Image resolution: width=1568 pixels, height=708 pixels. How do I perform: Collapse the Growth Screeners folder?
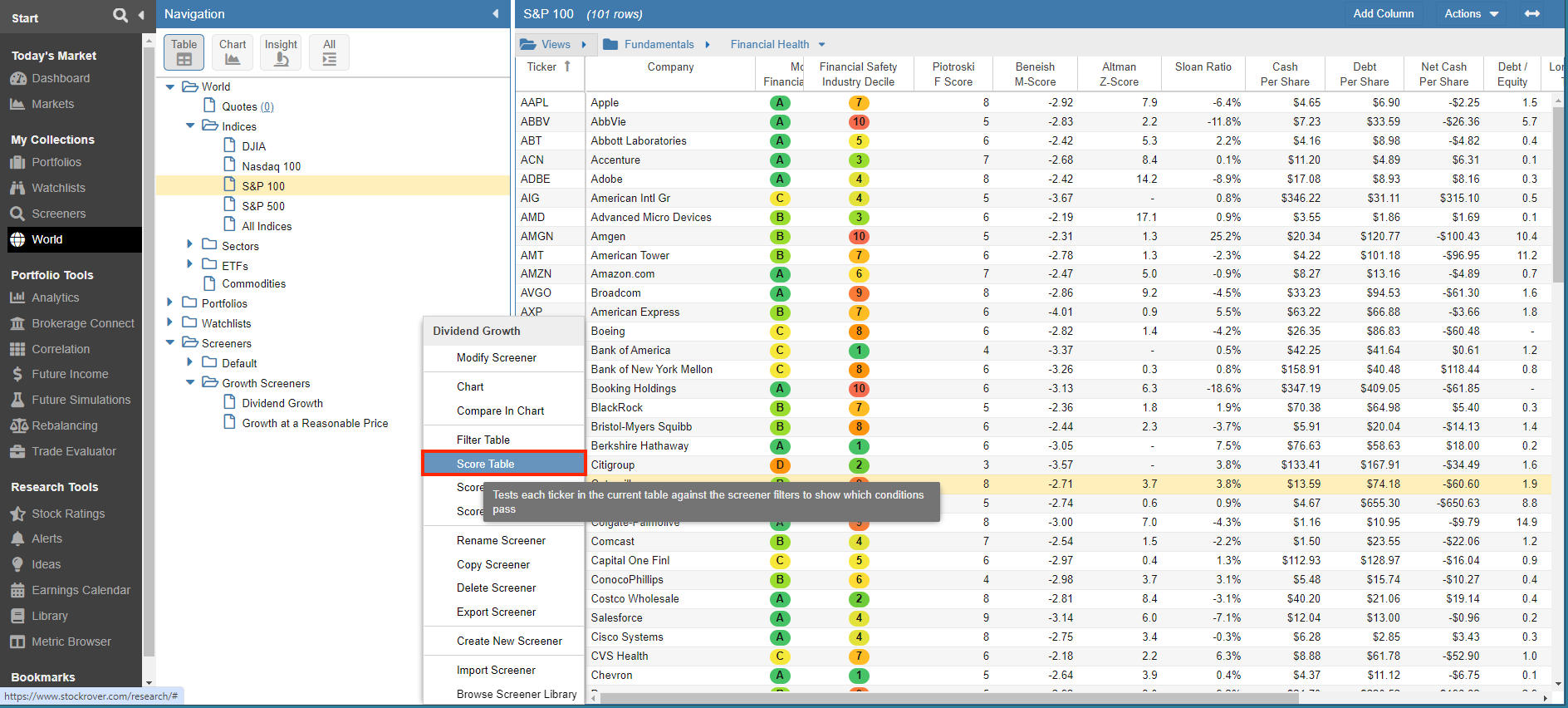(x=190, y=382)
